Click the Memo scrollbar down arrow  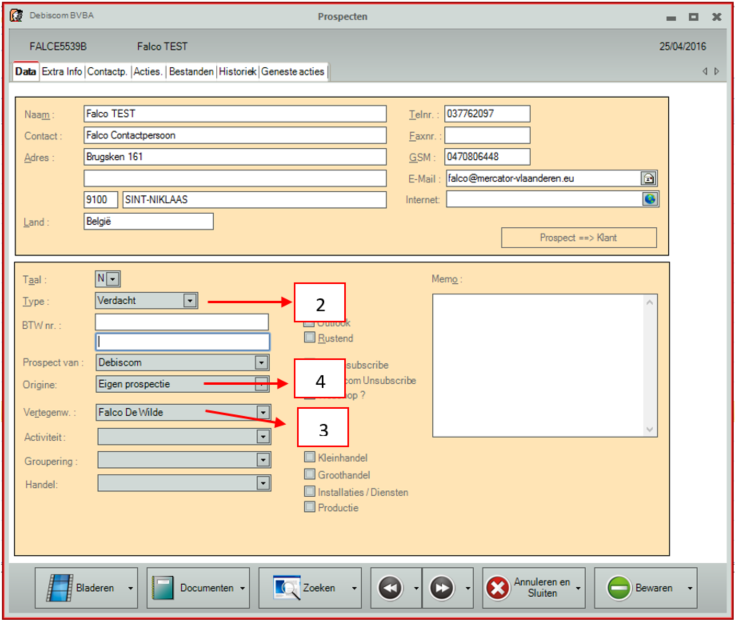(651, 428)
